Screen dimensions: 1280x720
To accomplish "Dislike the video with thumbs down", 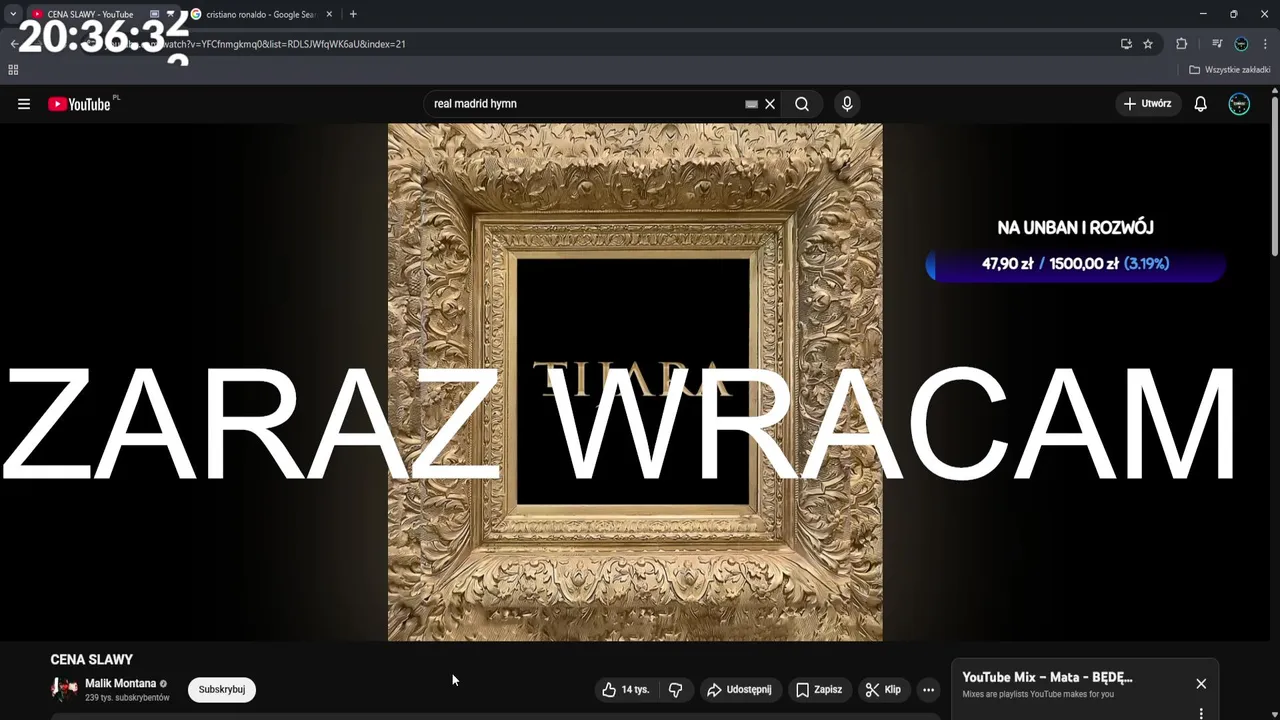I will coord(676,690).
